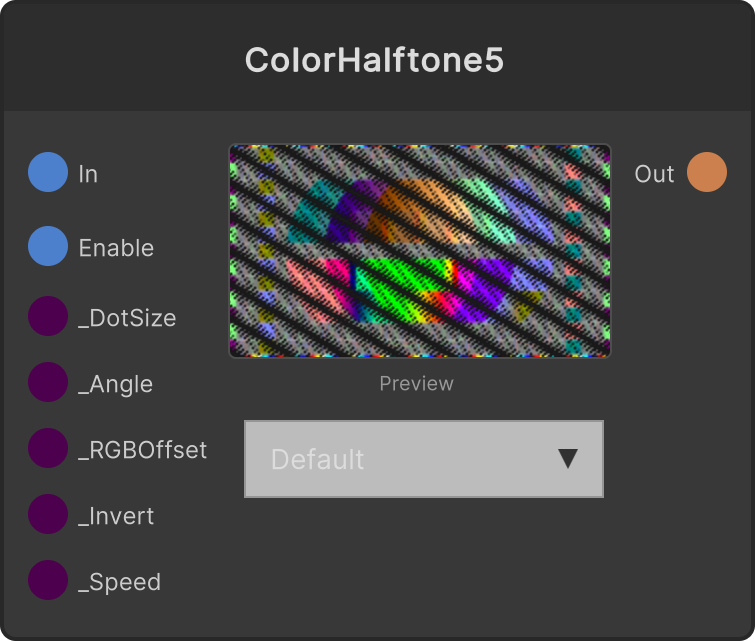
Task: Click the Enable text label
Action: coord(116,248)
